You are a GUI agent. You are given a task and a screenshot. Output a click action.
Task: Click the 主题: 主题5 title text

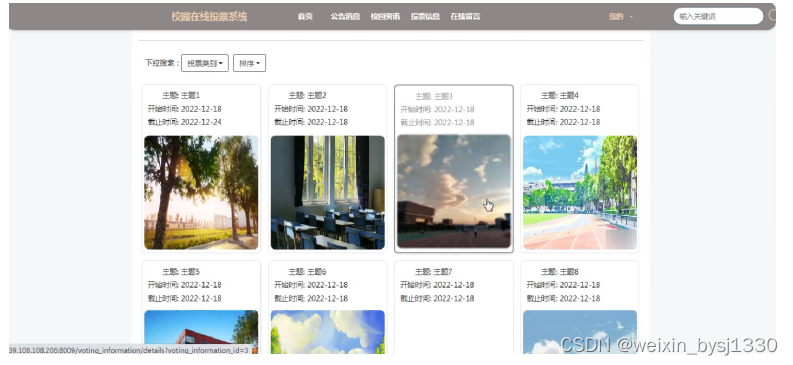[x=181, y=272]
